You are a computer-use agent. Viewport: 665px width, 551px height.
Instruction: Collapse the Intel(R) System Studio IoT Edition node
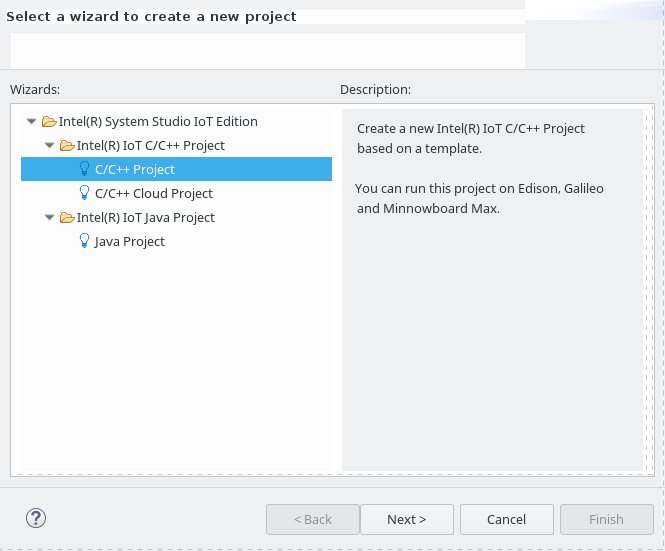click(31, 121)
